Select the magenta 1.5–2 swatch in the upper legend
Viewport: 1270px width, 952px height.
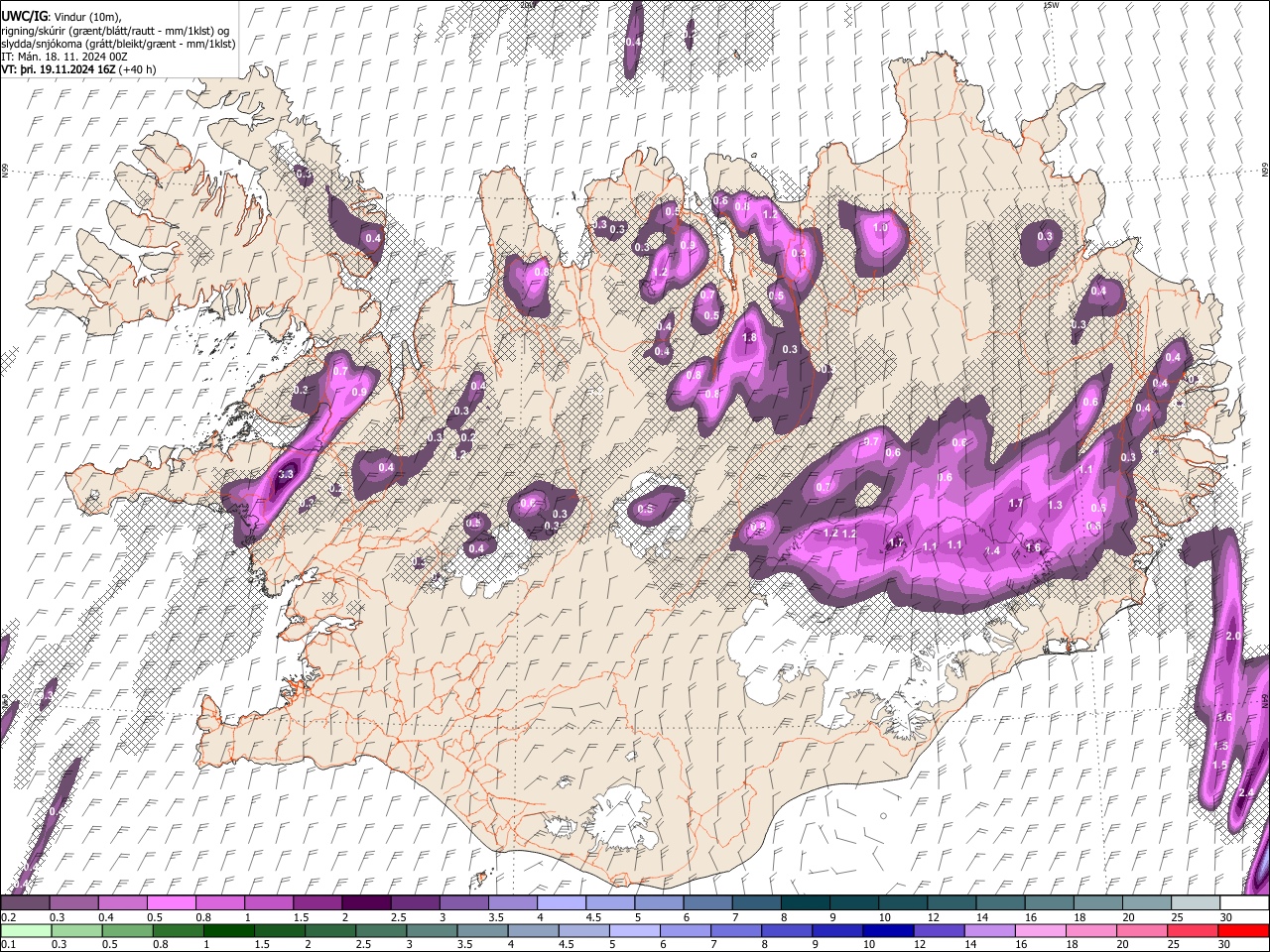click(317, 902)
